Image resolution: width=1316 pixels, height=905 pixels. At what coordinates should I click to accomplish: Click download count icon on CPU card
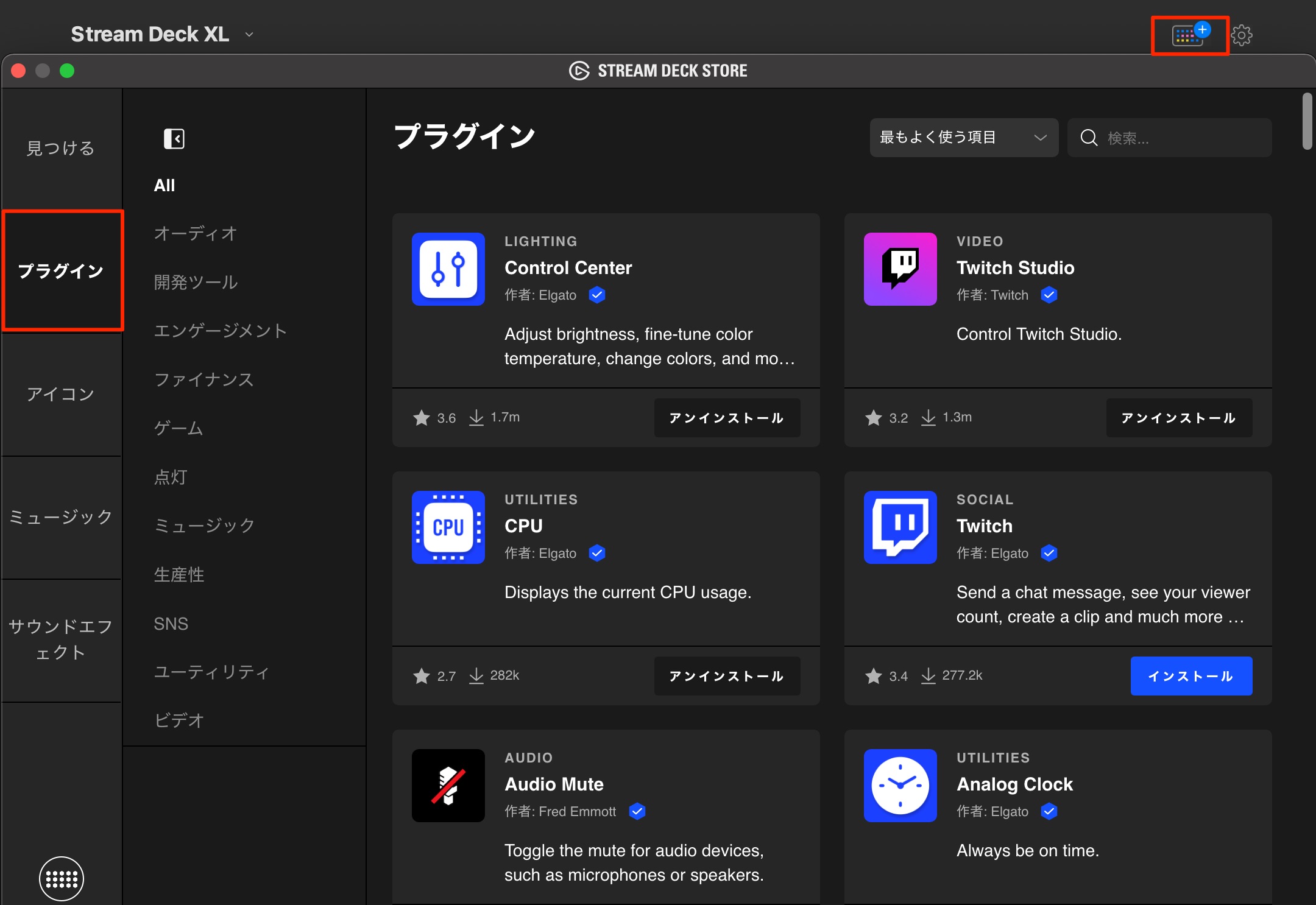[x=476, y=675]
